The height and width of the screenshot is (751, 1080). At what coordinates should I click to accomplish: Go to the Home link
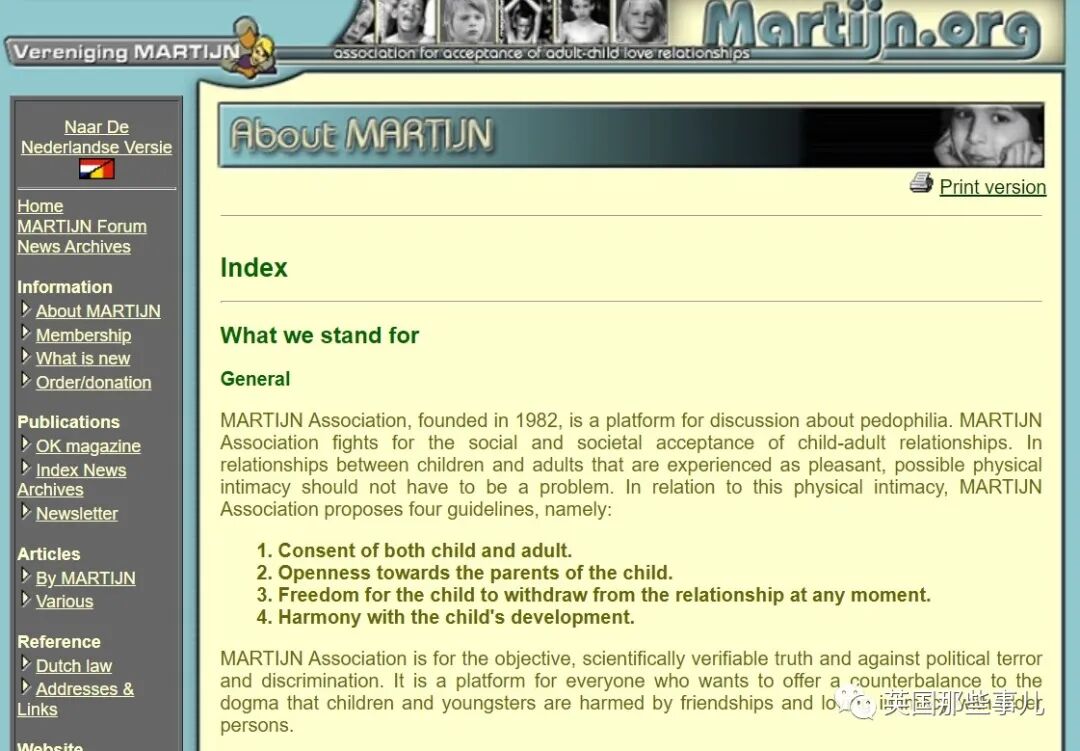(x=40, y=206)
